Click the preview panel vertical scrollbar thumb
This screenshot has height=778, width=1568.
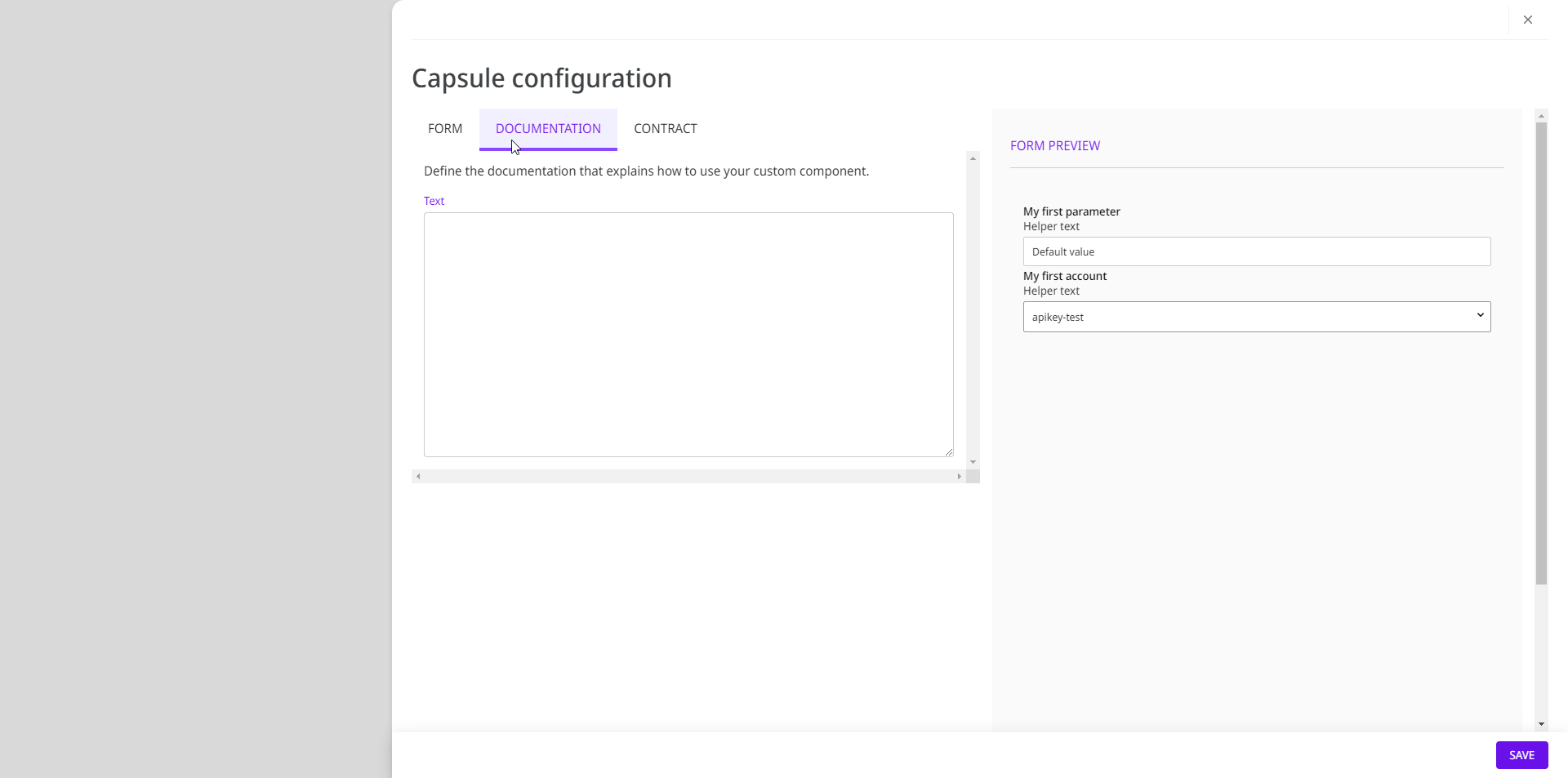pos(1541,353)
